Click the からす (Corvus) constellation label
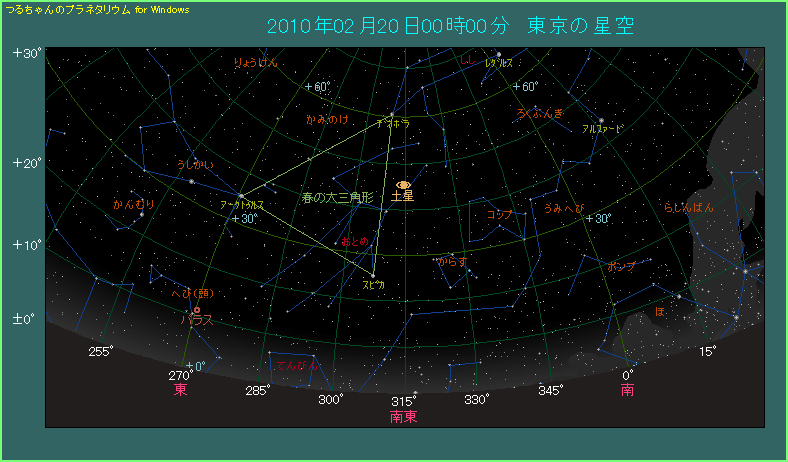788x462 pixels. pos(451,262)
